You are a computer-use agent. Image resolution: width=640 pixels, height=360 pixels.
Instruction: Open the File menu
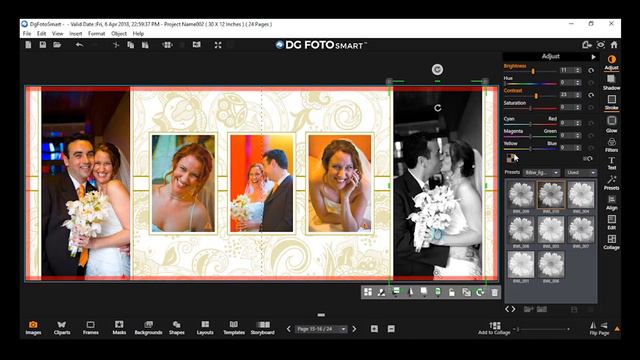pos(27,33)
